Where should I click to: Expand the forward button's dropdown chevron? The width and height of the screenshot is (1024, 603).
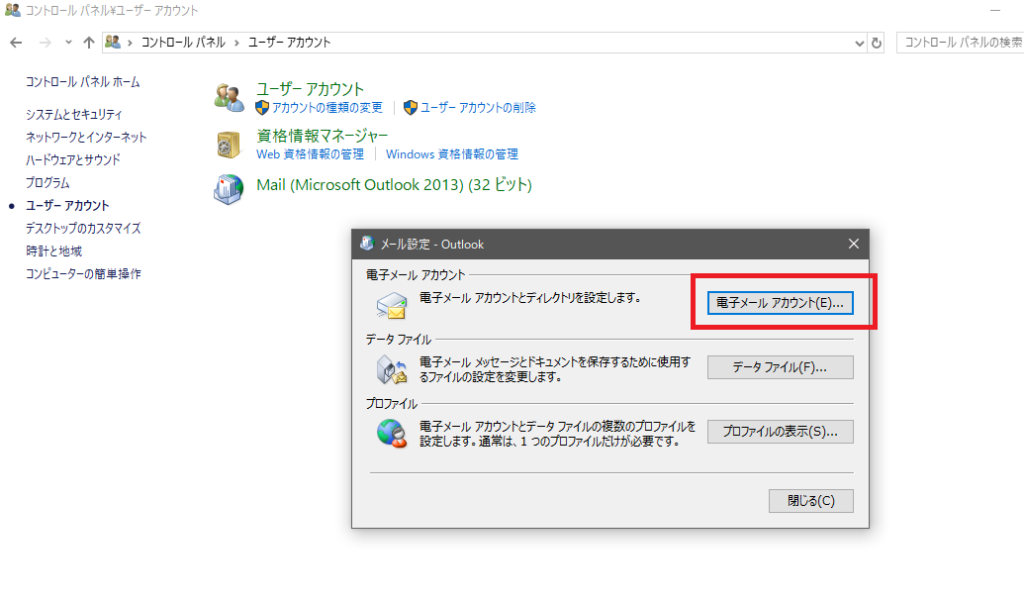pyautogui.click(x=66, y=42)
